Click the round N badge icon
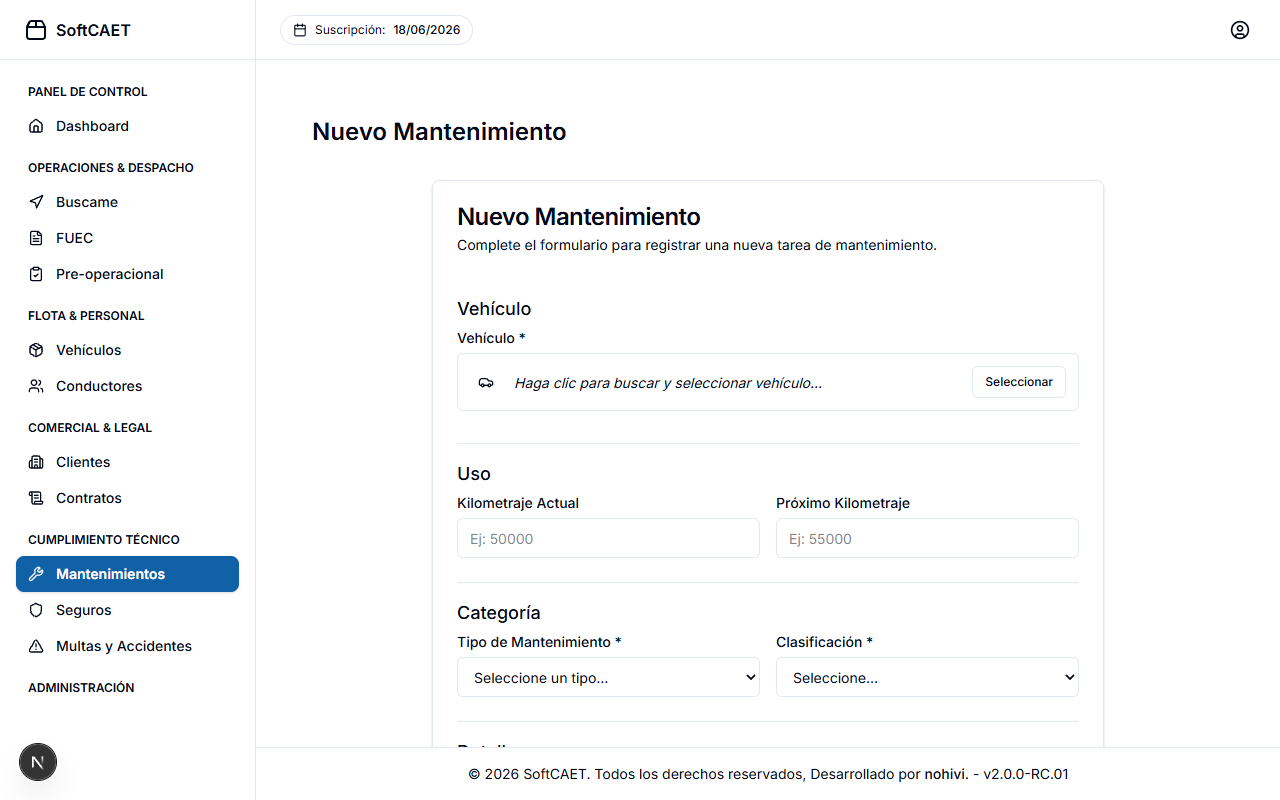Image resolution: width=1280 pixels, height=800 pixels. point(38,762)
